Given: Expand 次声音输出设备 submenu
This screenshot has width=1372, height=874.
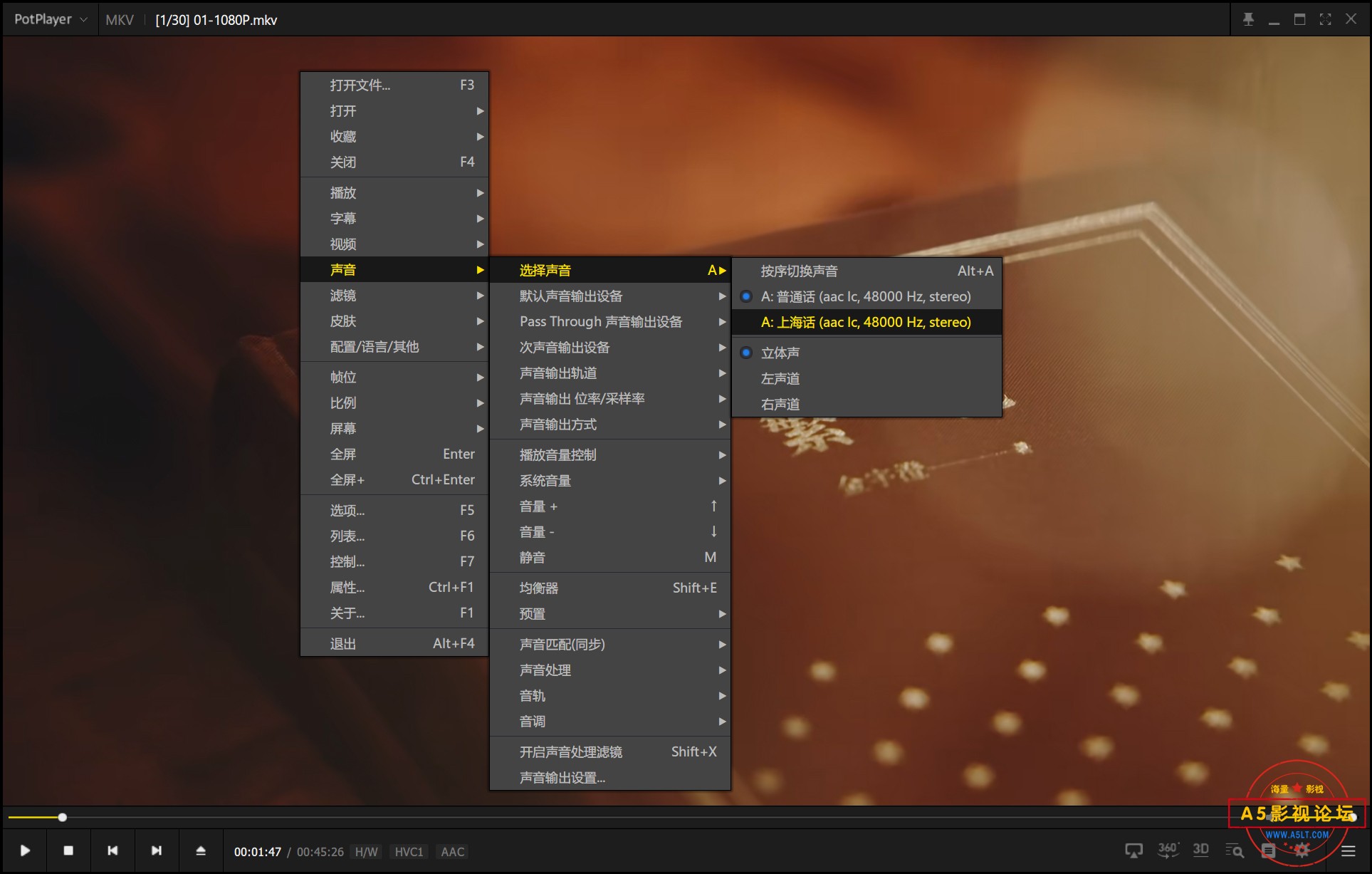Looking at the screenshot, I should [610, 347].
